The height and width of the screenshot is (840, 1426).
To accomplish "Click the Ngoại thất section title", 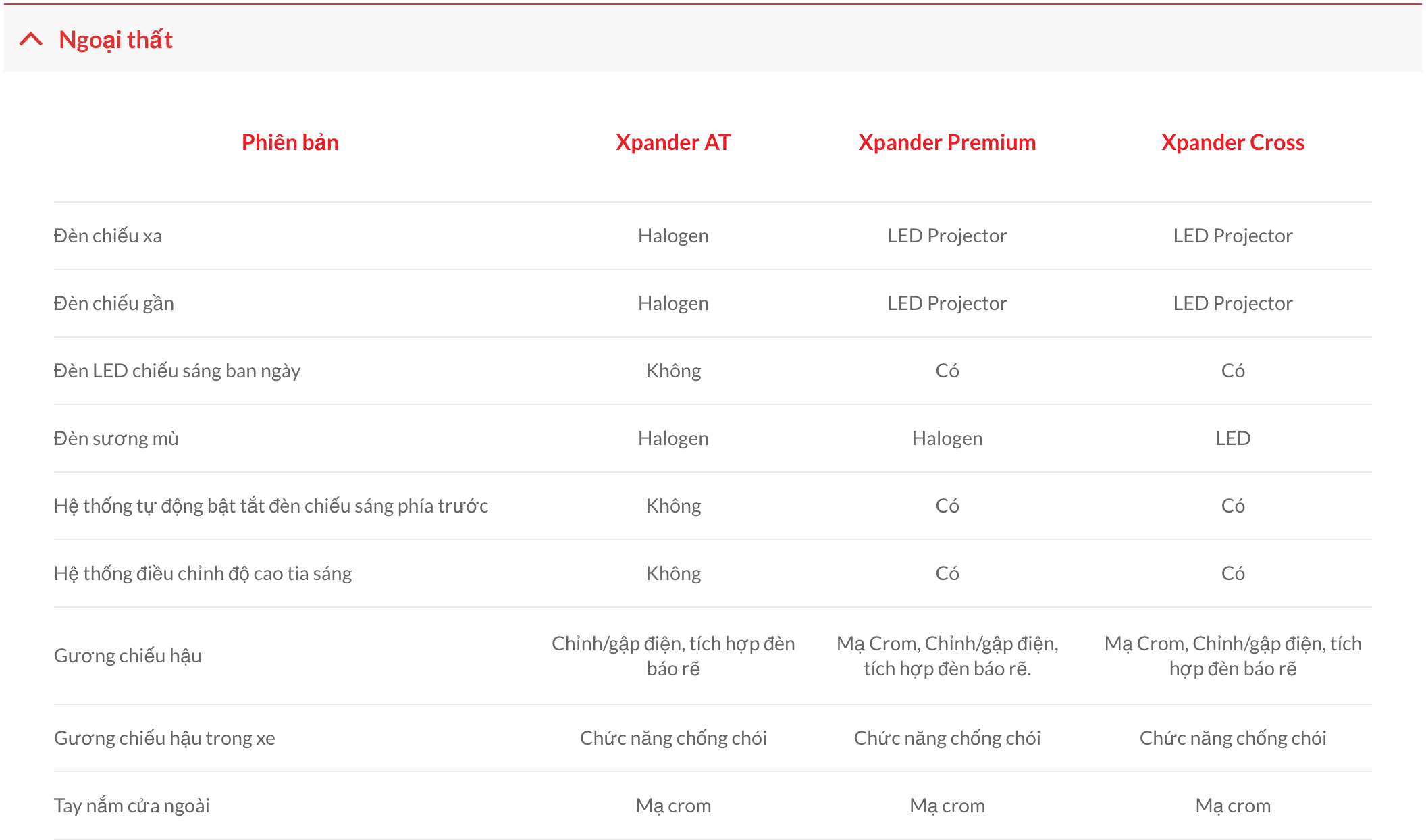I will pos(115,40).
